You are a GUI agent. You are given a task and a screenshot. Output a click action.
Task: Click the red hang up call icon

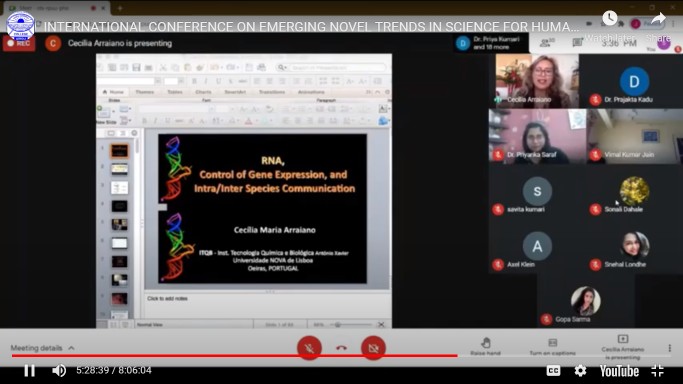click(x=342, y=348)
